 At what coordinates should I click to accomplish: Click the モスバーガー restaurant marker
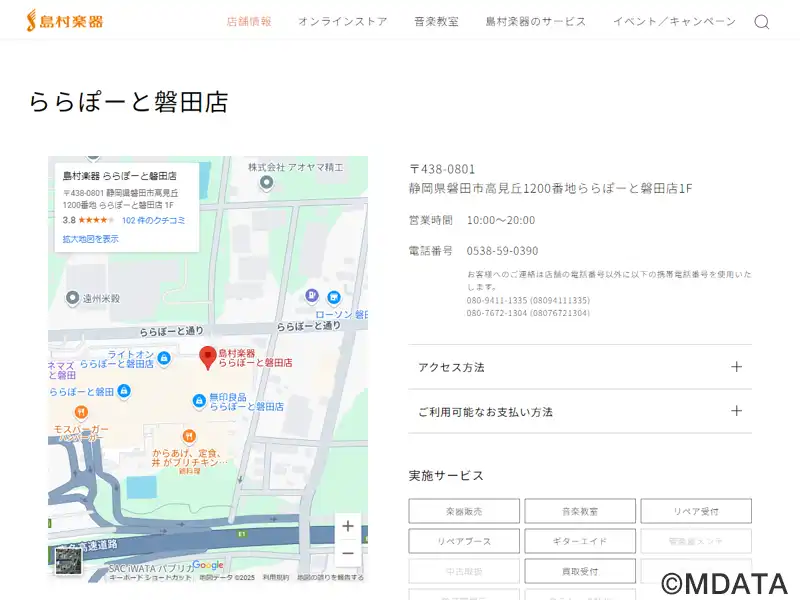coord(81,412)
